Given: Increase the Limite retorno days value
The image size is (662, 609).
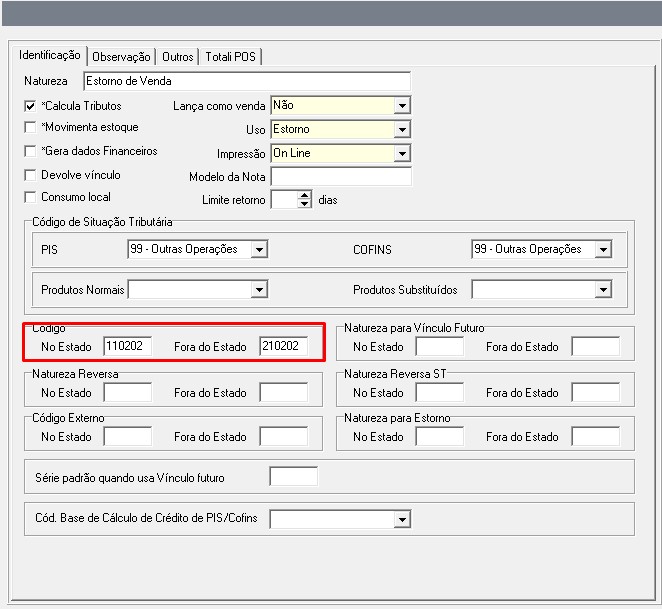Looking at the screenshot, I should point(306,195).
